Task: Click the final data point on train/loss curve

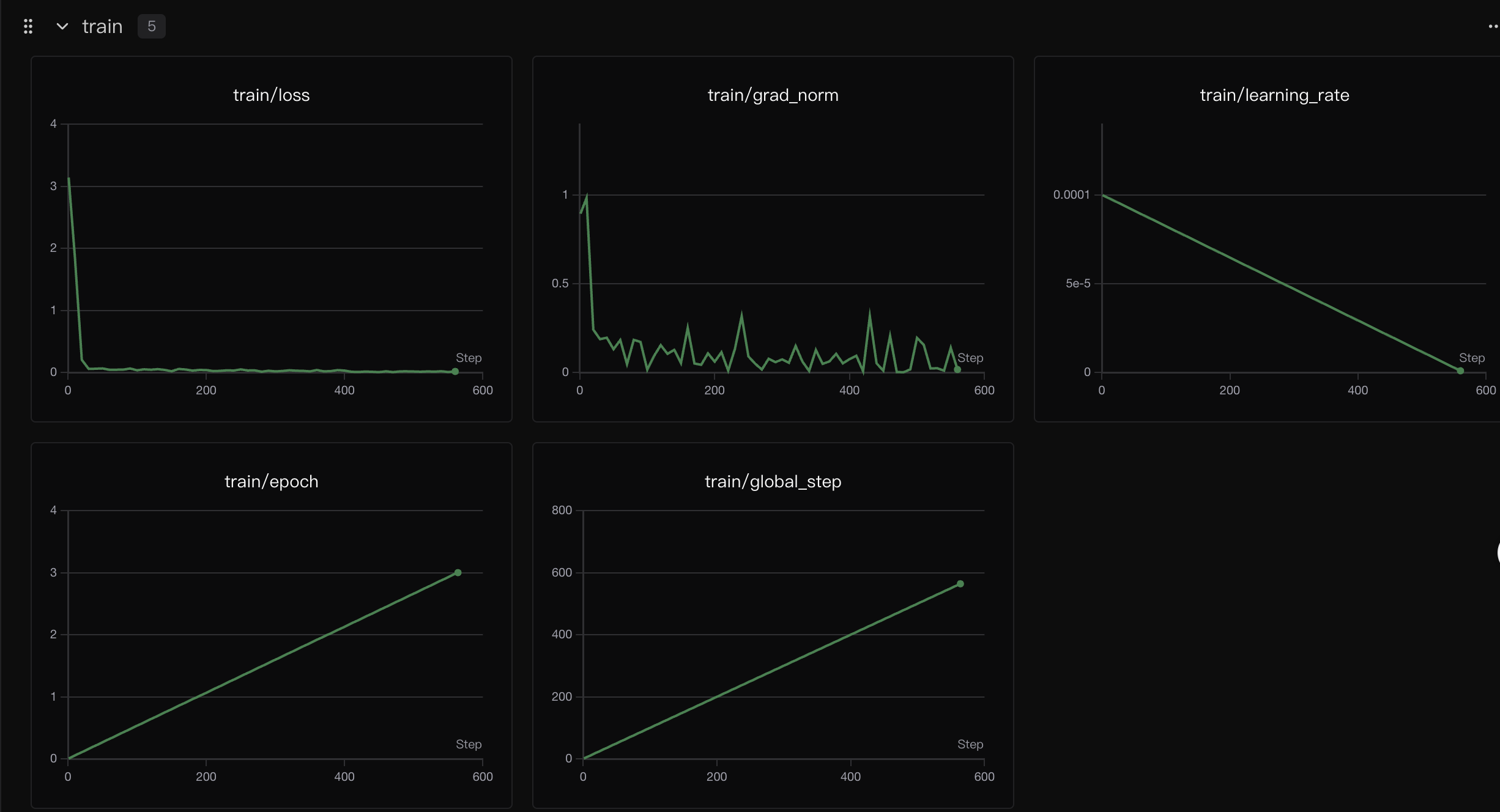Action: tap(455, 371)
